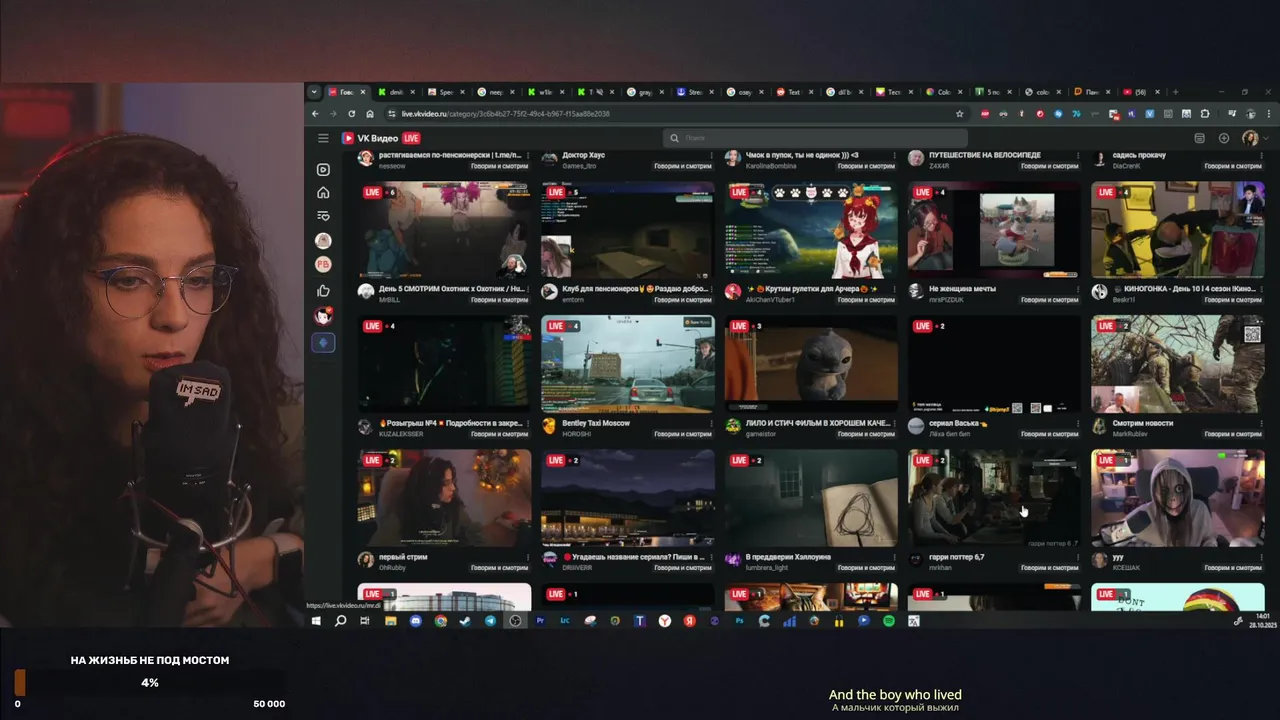Image resolution: width=1280 pixels, height=720 pixels.
Task: Open the первый стрим stream thumbnail
Action: click(x=444, y=497)
